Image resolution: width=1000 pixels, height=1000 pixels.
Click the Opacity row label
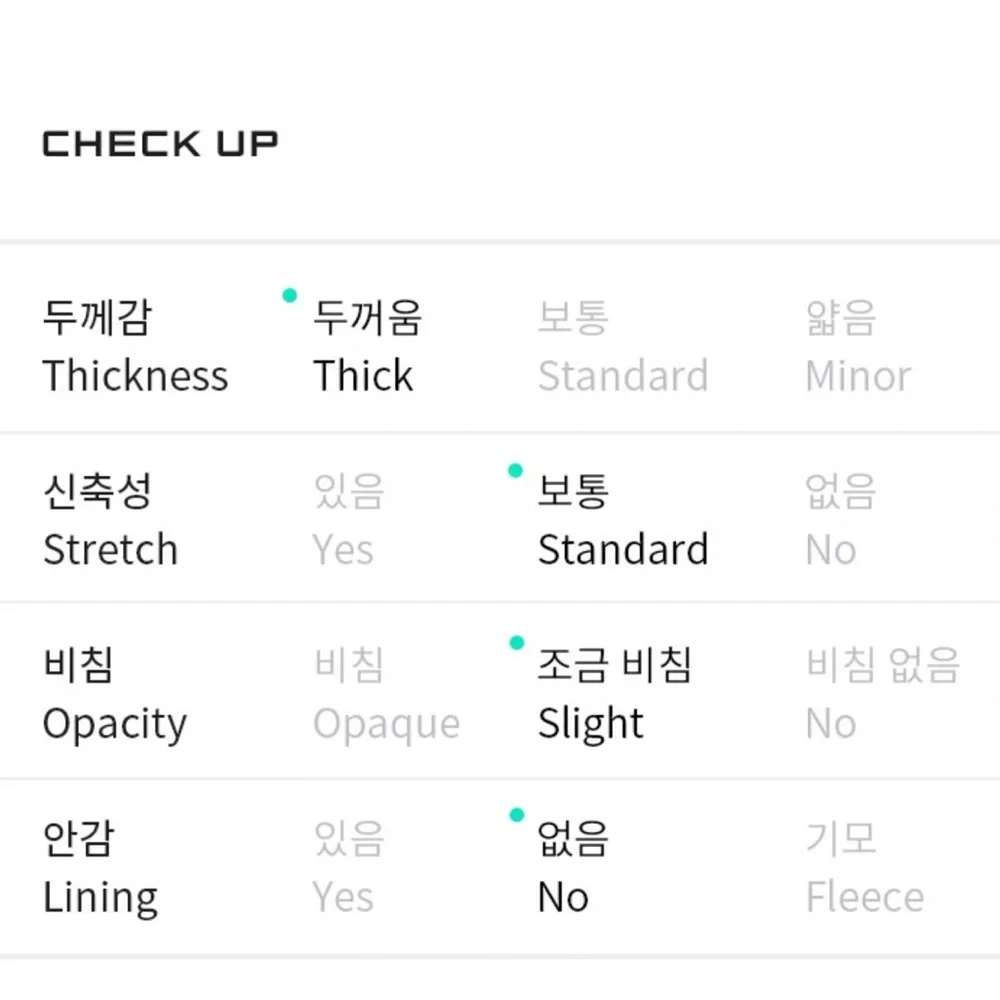[114, 694]
